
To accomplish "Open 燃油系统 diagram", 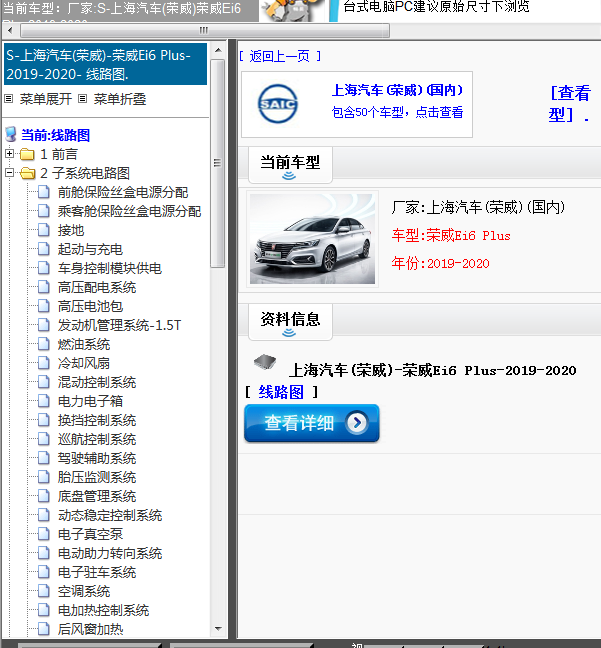I will (x=84, y=344).
